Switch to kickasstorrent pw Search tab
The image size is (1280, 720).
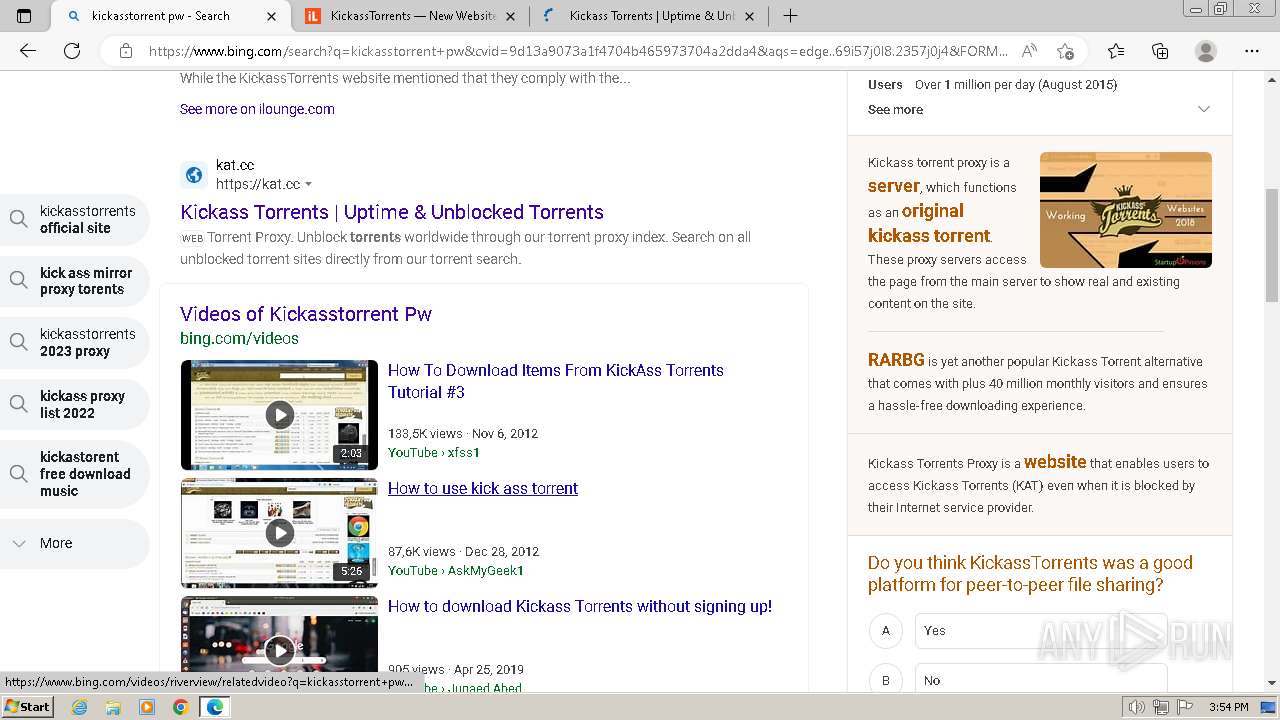(x=170, y=16)
